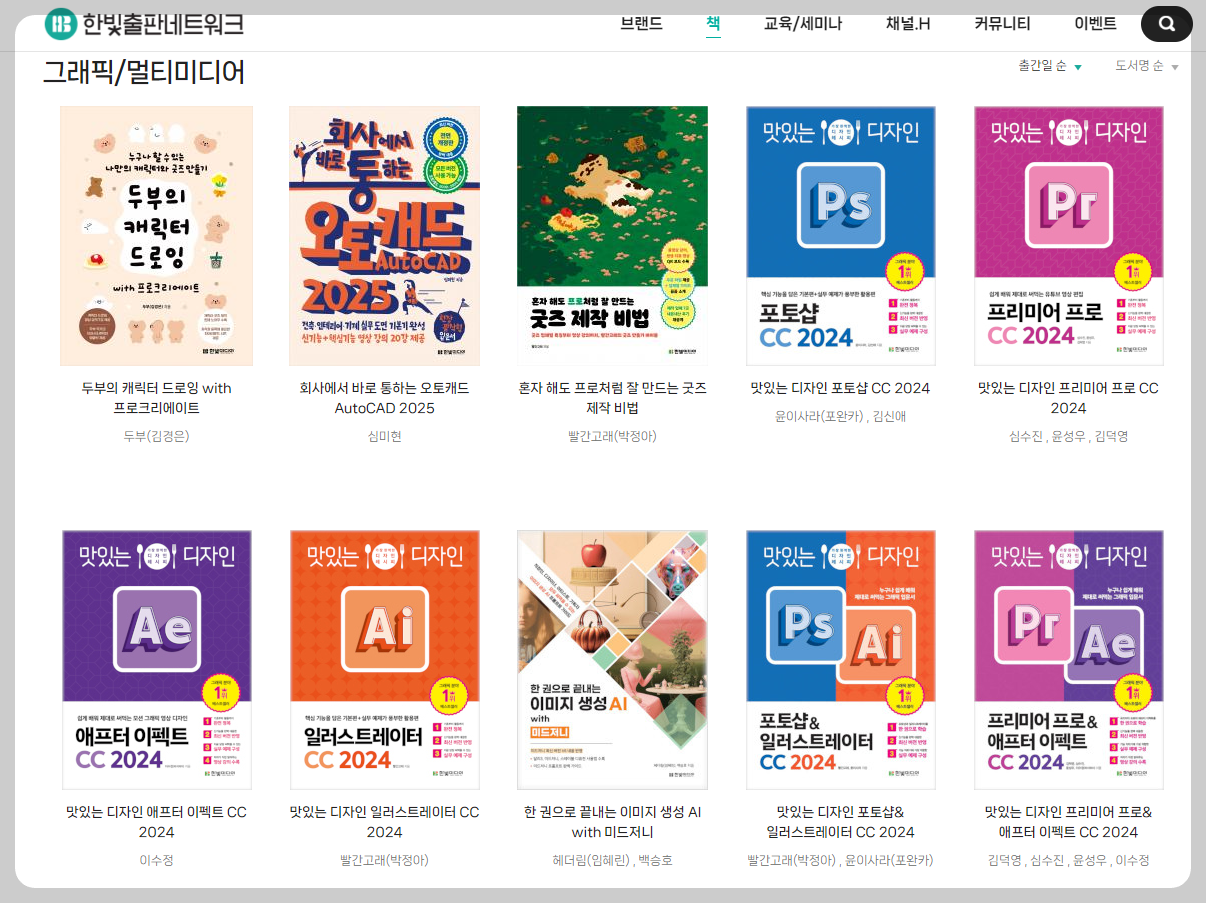Click authors 김덕영 , 심수진 , 윤성우 , 이수정
The height and width of the screenshot is (903, 1206).
point(1069,860)
